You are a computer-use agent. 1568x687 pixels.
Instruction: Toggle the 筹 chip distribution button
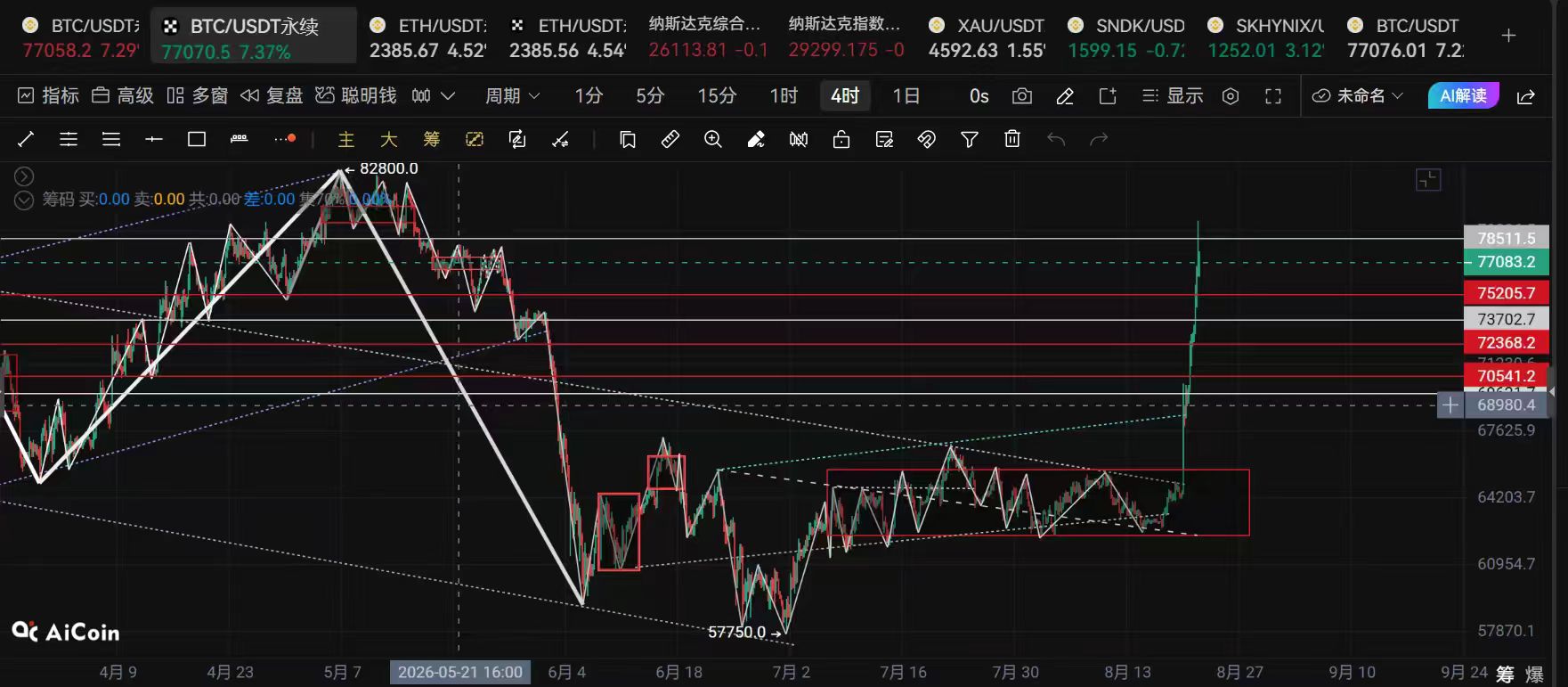click(432, 139)
